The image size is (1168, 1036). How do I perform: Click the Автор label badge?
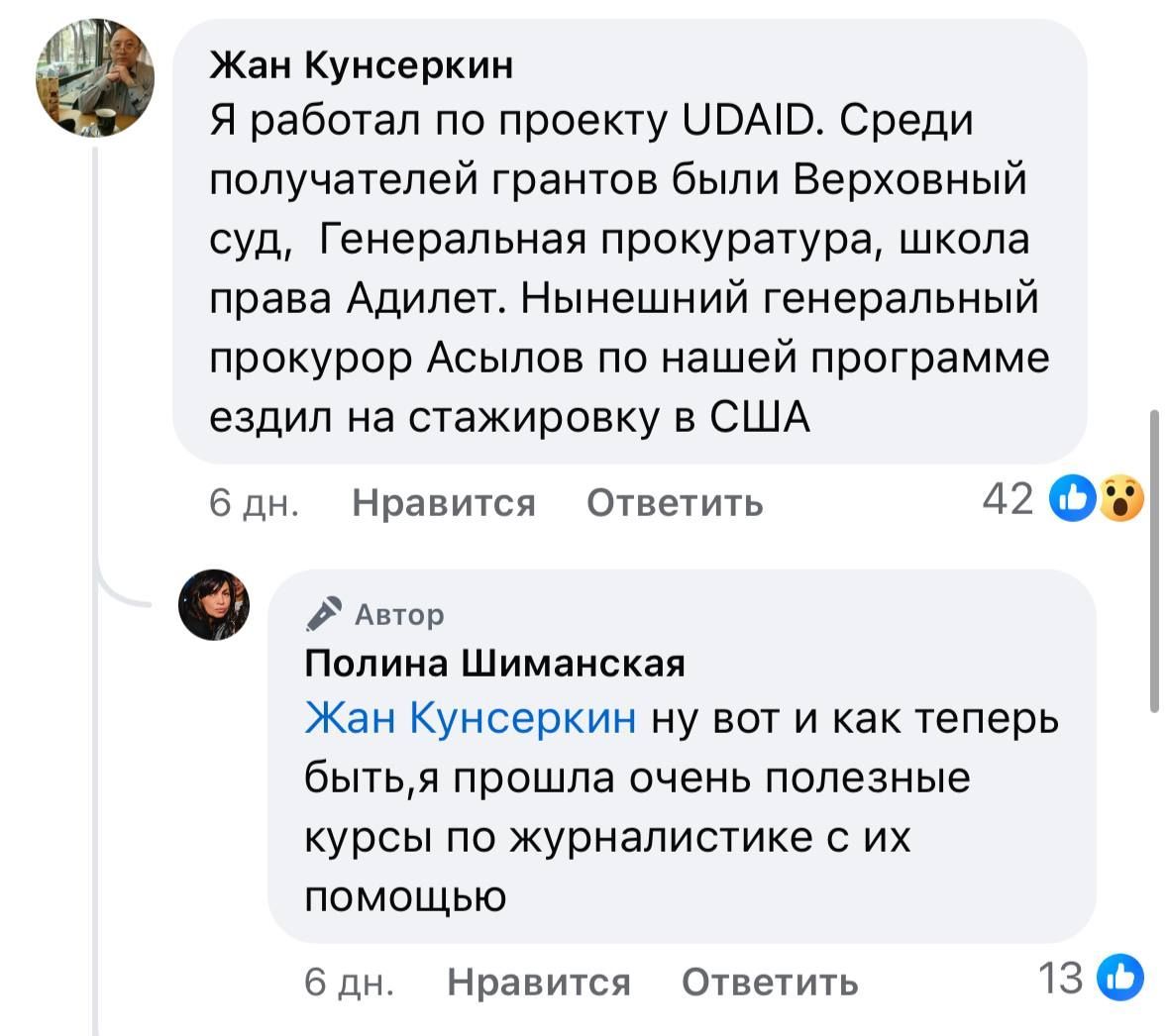tap(399, 615)
